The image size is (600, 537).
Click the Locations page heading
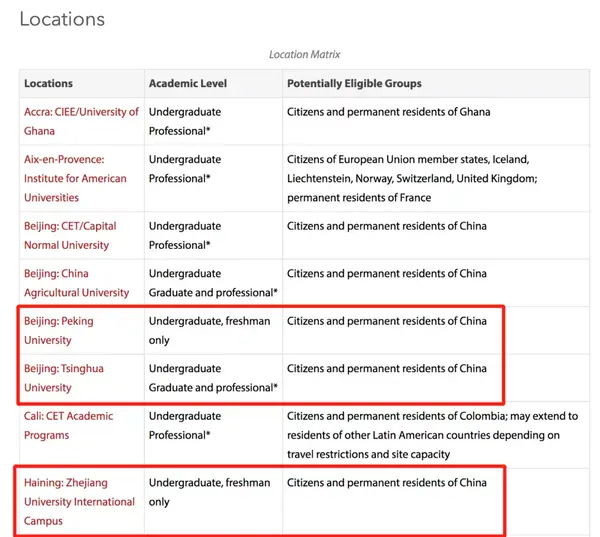coord(62,19)
